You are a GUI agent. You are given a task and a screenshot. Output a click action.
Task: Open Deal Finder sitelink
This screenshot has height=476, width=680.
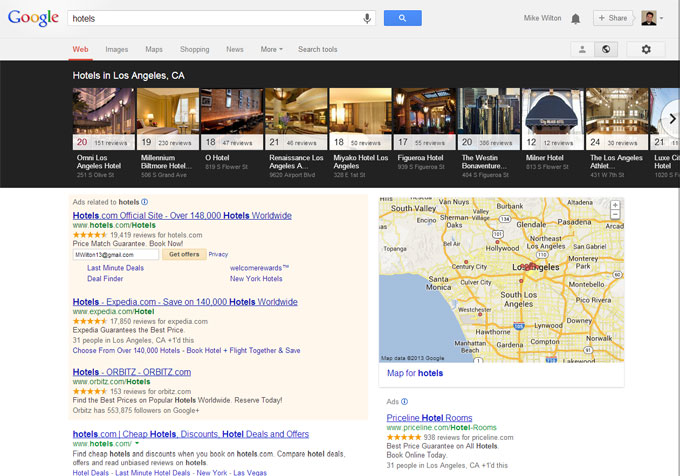105,279
